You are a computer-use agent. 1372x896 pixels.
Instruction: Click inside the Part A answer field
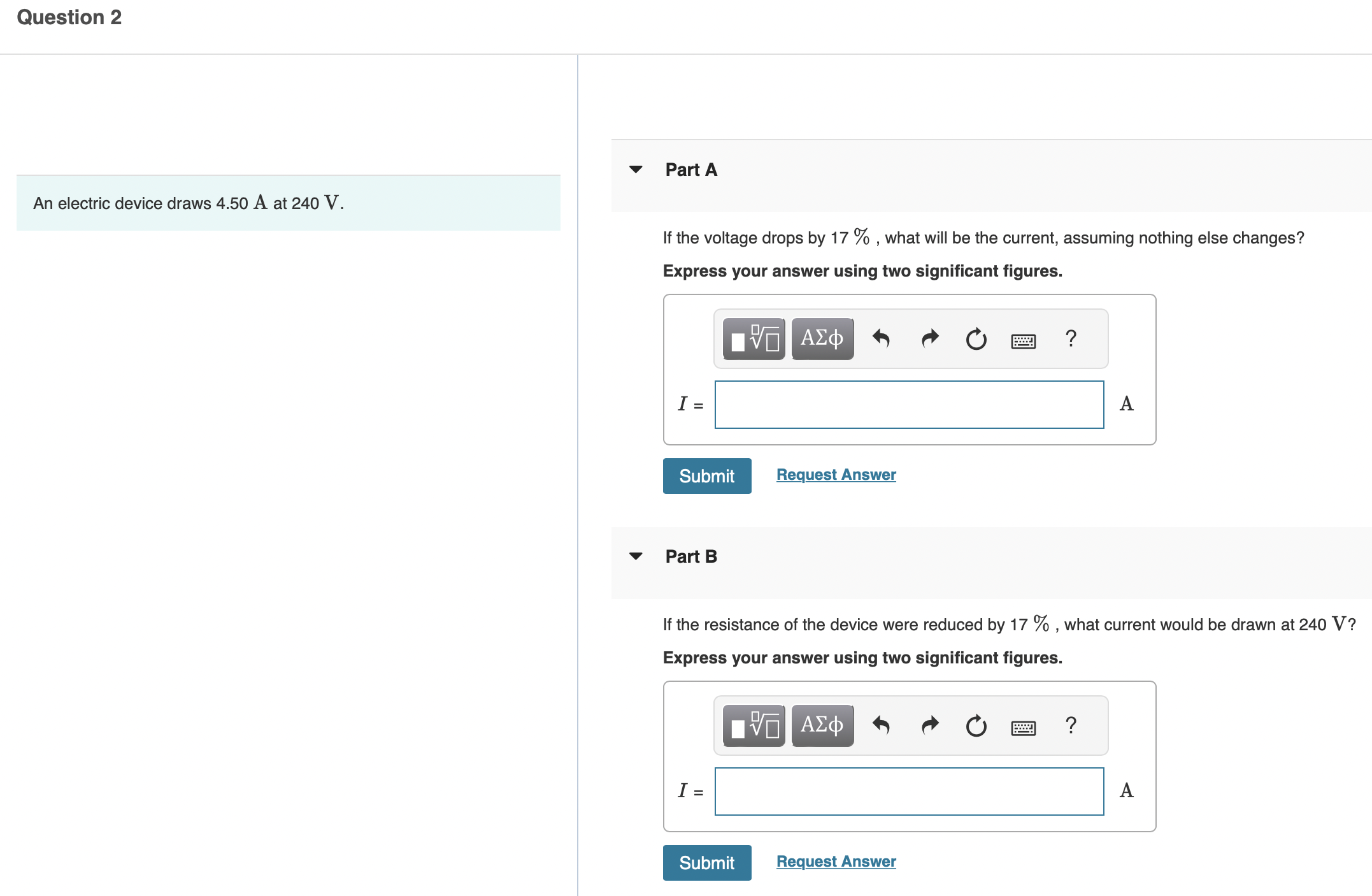pos(909,404)
